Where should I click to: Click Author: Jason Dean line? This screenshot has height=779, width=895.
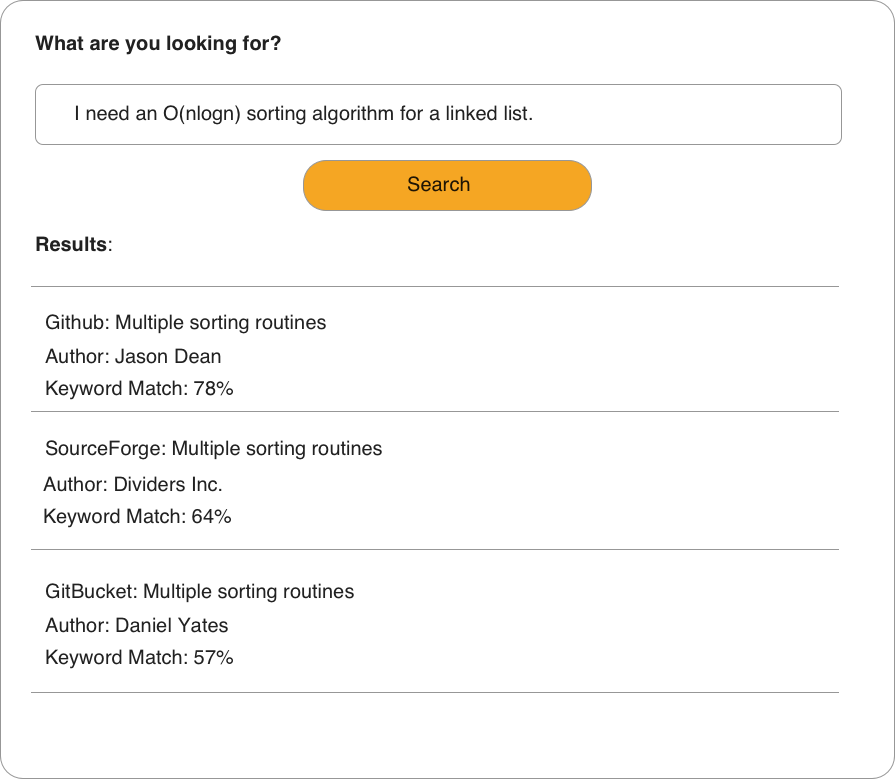coord(133,356)
